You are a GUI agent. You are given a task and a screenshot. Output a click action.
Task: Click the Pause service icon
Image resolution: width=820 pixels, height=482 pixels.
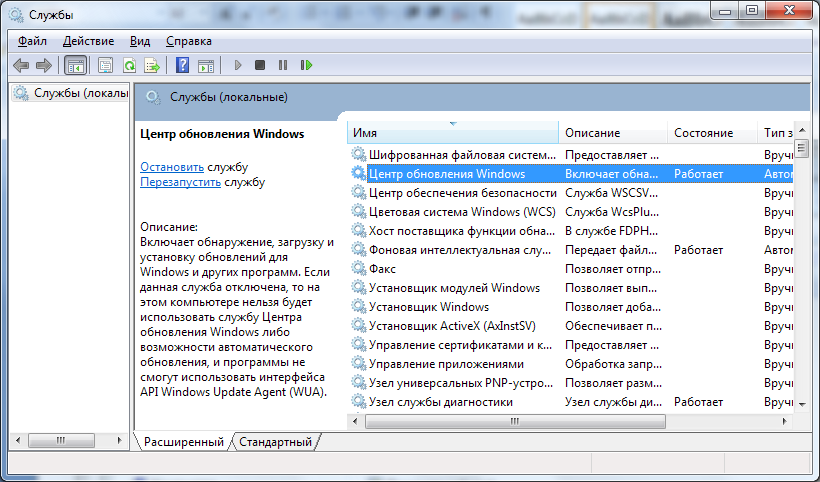coord(283,65)
